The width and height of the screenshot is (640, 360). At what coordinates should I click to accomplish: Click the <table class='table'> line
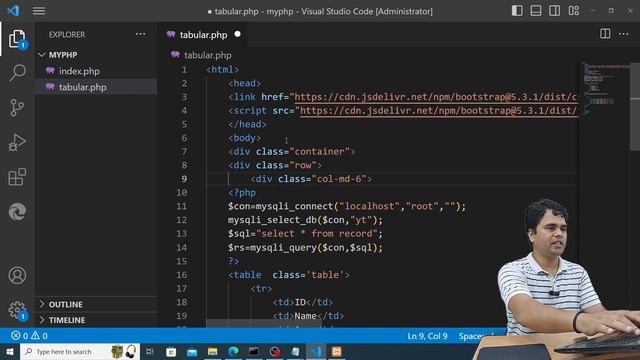pos(289,275)
